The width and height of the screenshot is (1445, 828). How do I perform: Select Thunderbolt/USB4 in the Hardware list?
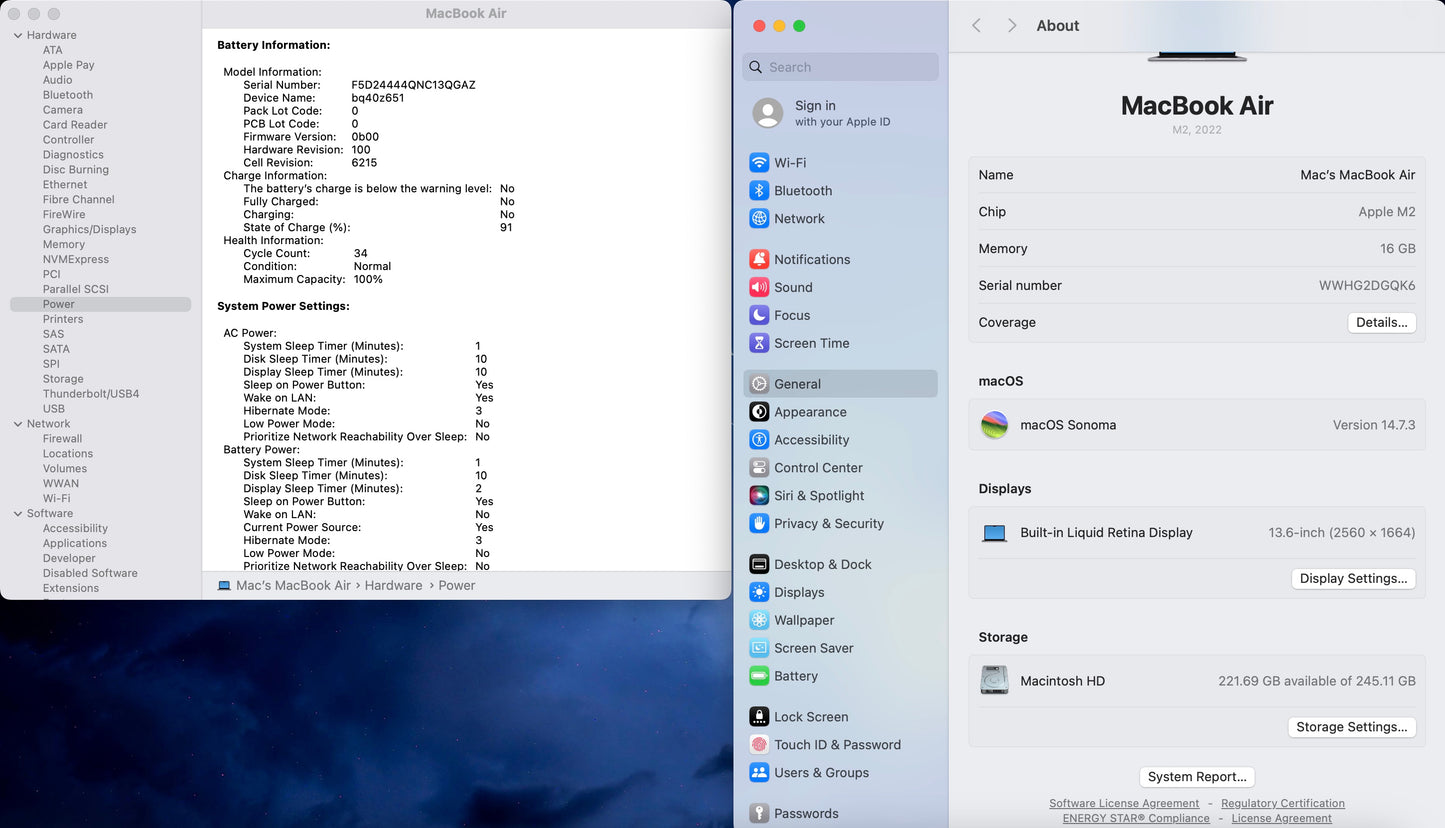91,394
